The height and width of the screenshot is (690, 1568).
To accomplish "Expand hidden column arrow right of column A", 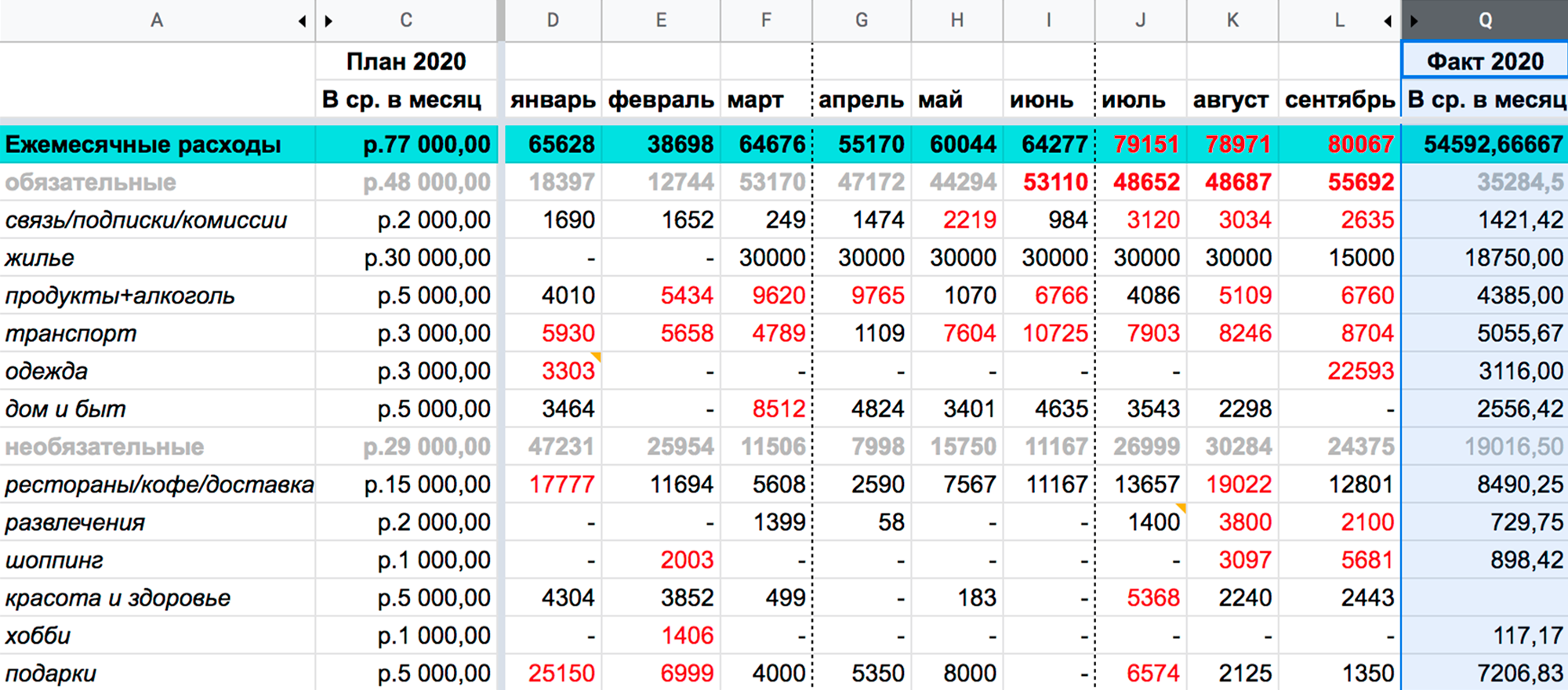I will click(302, 21).
